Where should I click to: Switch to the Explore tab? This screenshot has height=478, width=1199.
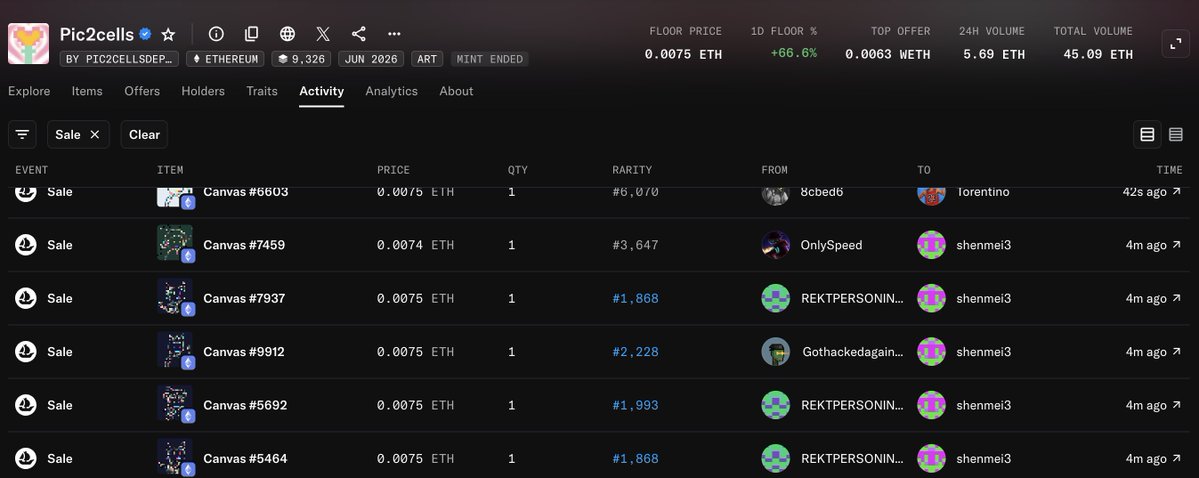coord(29,91)
